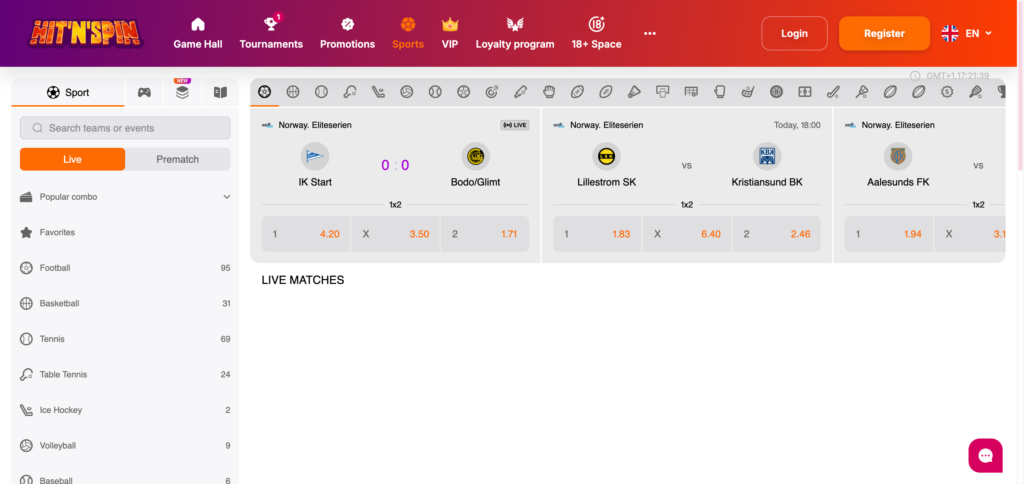Click the Bodo/Glimt team crest
This screenshot has height=484, width=1024.
tap(475, 157)
